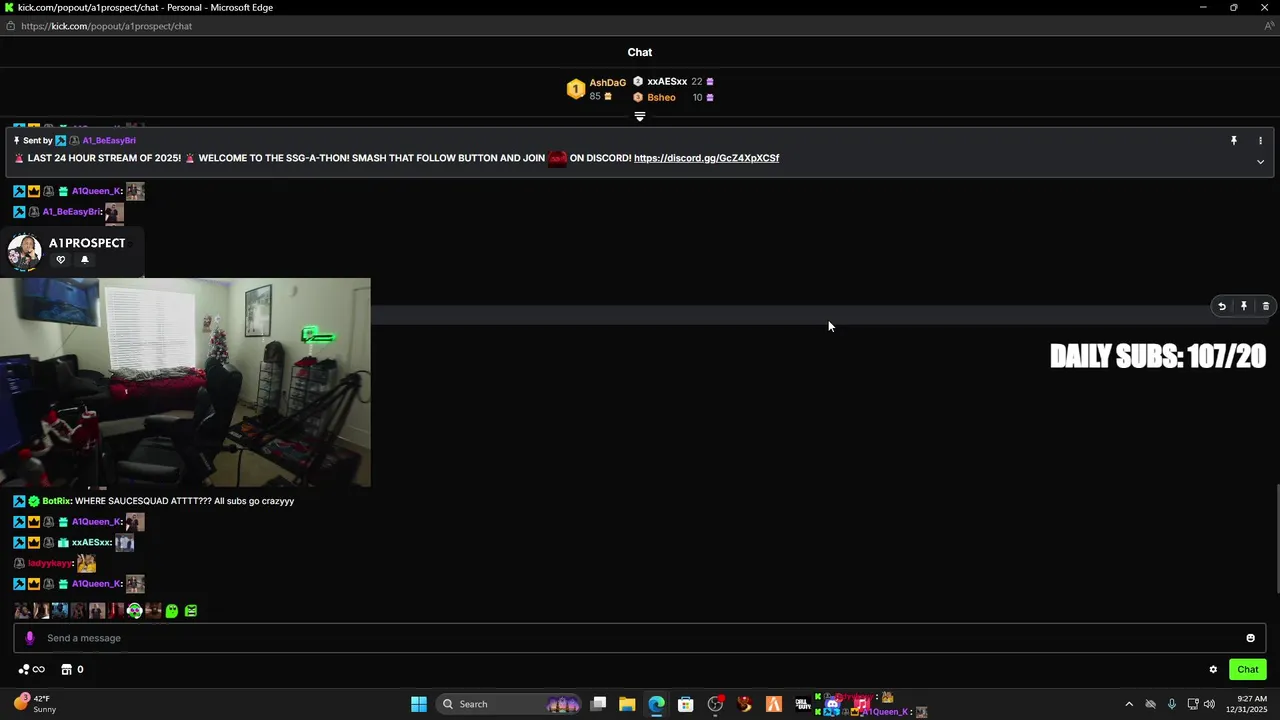
Task: Click the A1PROSPECT streamer avatar
Action: (x=24, y=251)
